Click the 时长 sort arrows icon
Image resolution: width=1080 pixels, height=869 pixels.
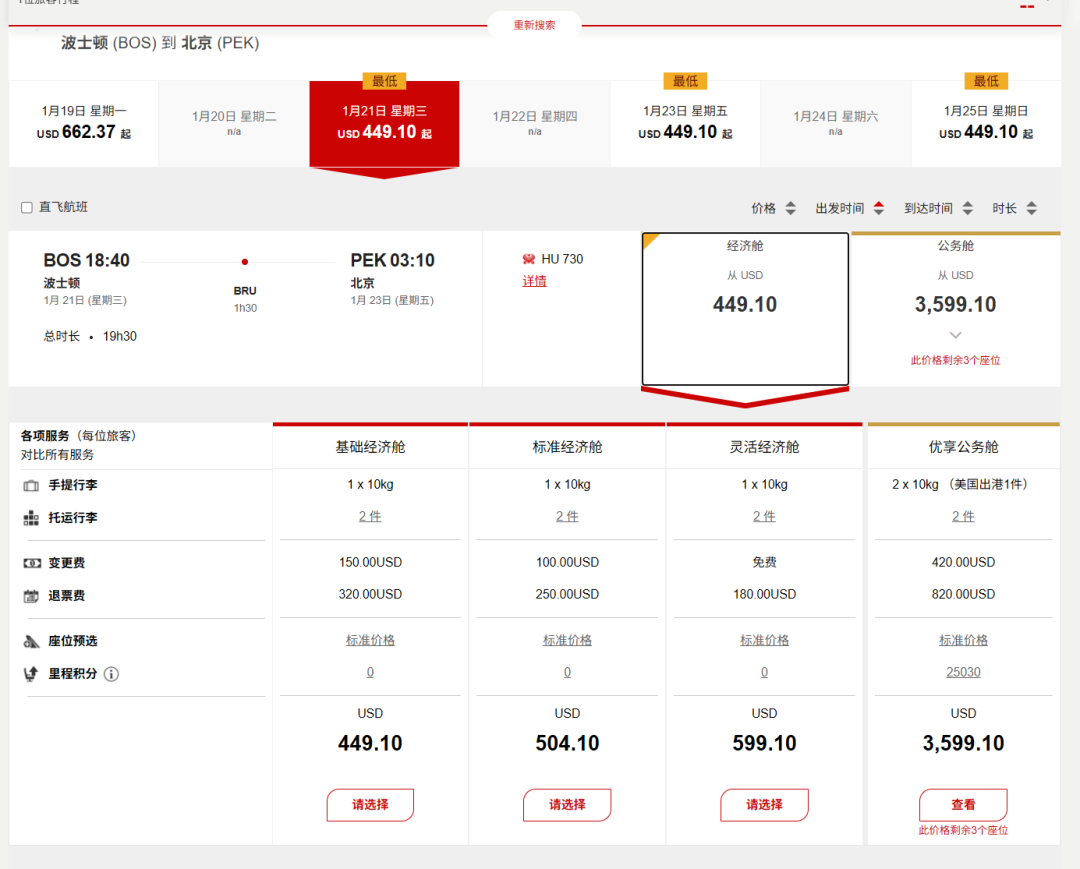1031,208
